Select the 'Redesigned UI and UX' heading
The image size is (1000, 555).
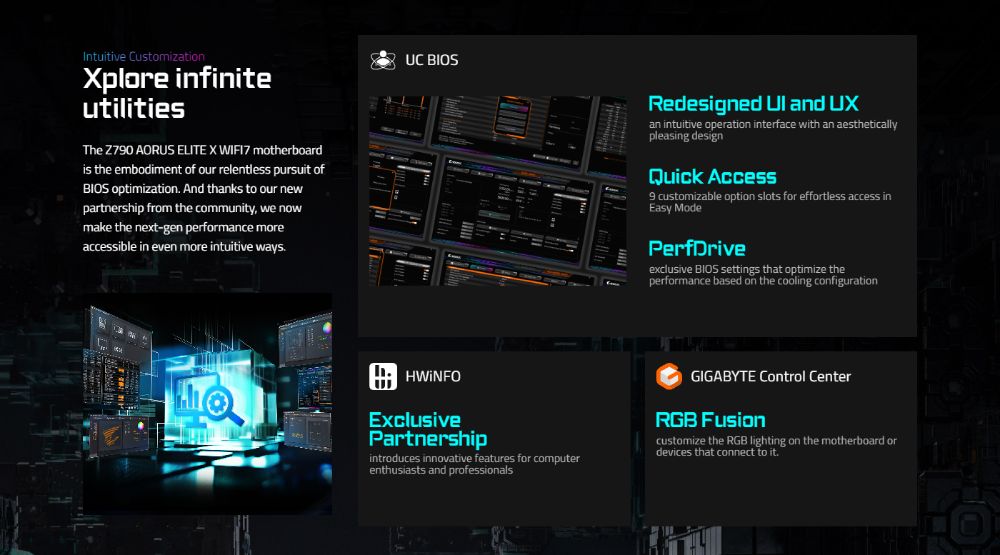coord(753,103)
